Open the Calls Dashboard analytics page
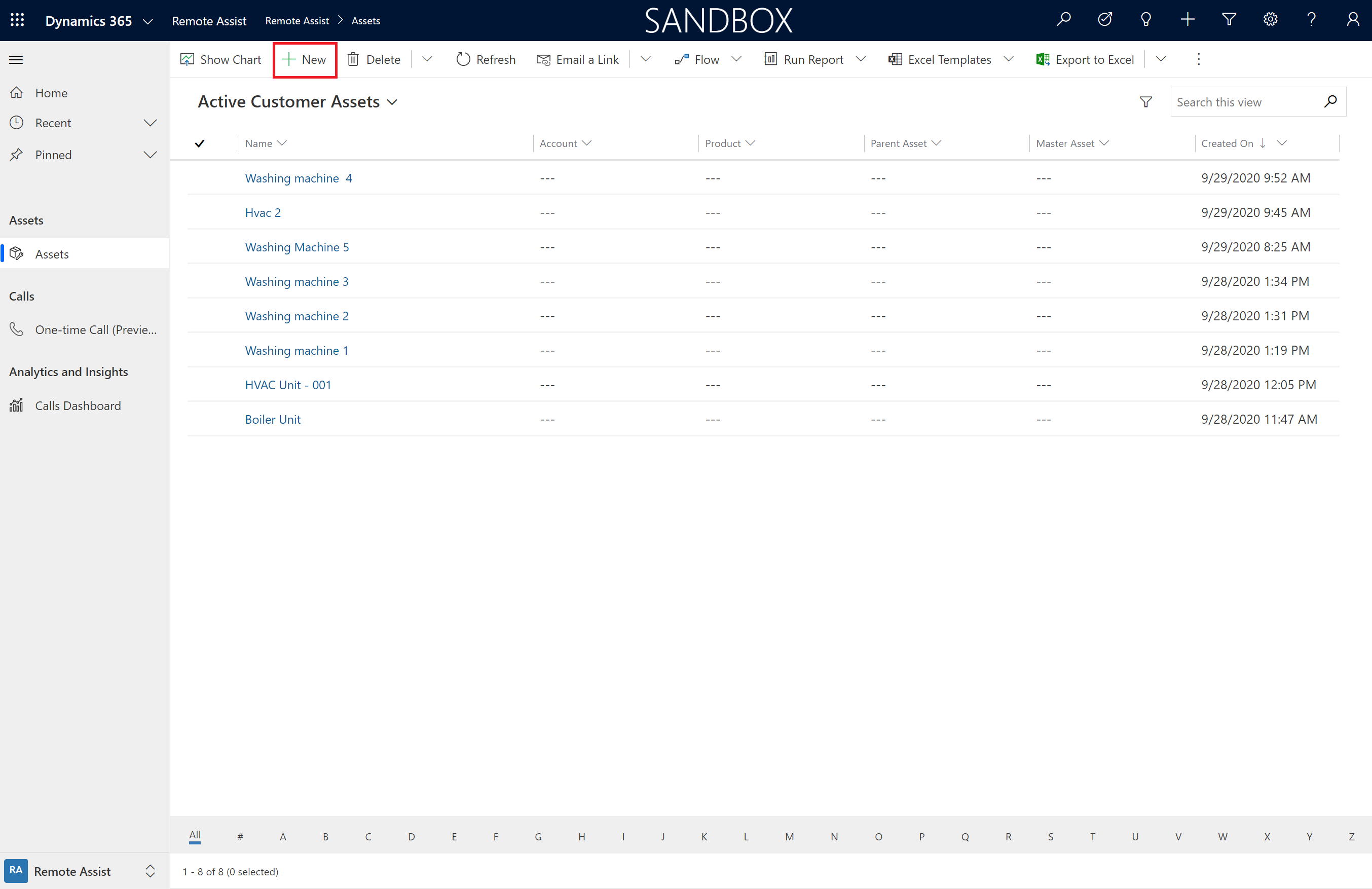The width and height of the screenshot is (1372, 889). point(78,405)
